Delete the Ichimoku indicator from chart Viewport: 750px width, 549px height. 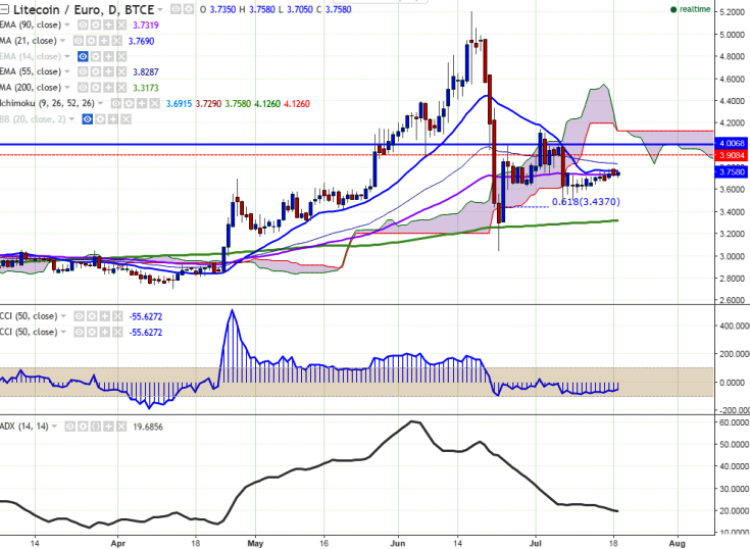coord(152,103)
